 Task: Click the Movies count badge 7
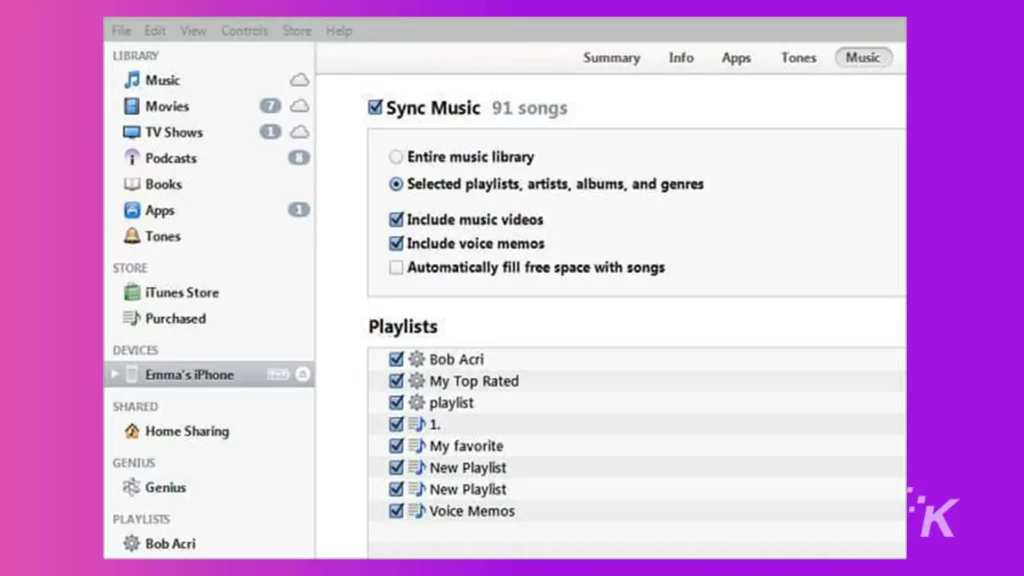[270, 106]
